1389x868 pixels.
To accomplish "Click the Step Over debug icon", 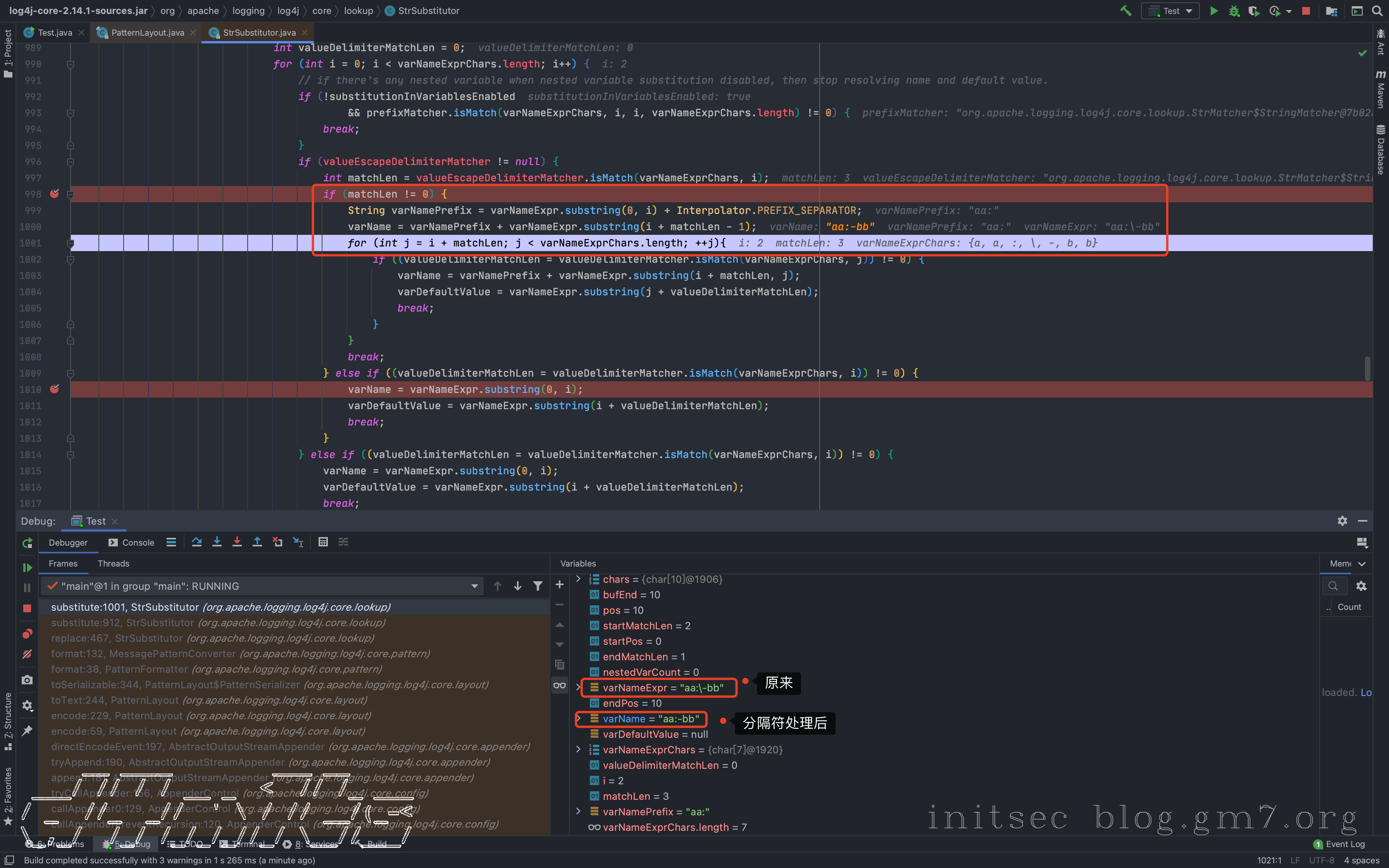I will (x=197, y=542).
